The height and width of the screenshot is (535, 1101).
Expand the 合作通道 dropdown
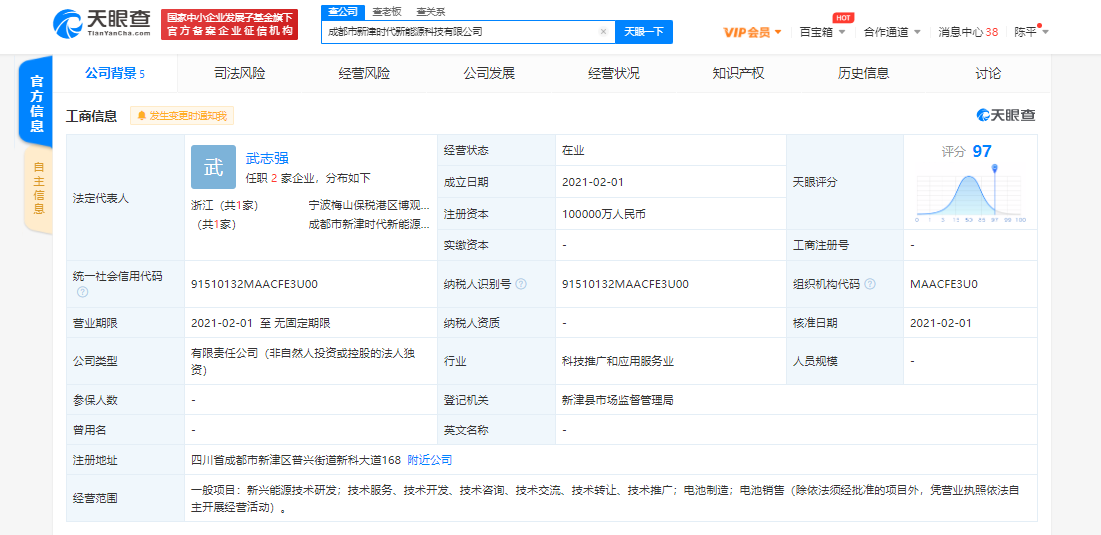point(892,32)
